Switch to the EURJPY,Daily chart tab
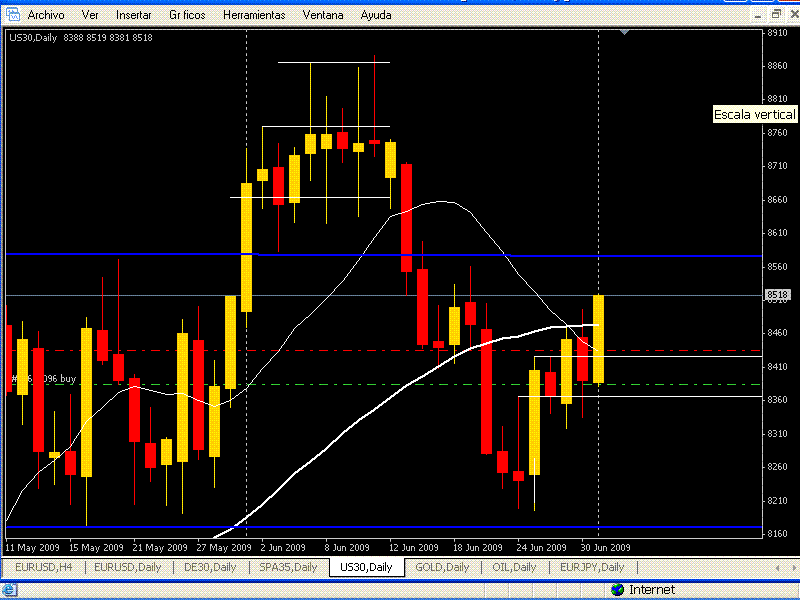The width and height of the screenshot is (800, 600). pos(592,567)
